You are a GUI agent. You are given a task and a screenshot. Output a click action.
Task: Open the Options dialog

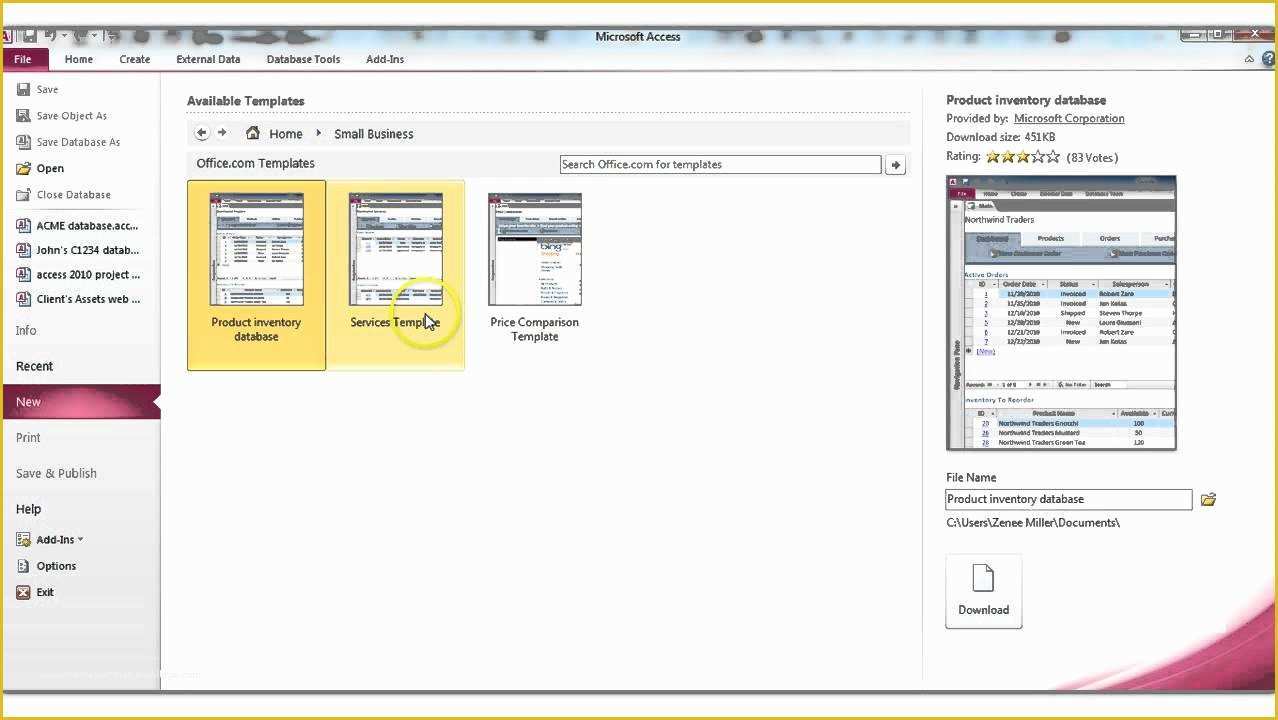46,566
